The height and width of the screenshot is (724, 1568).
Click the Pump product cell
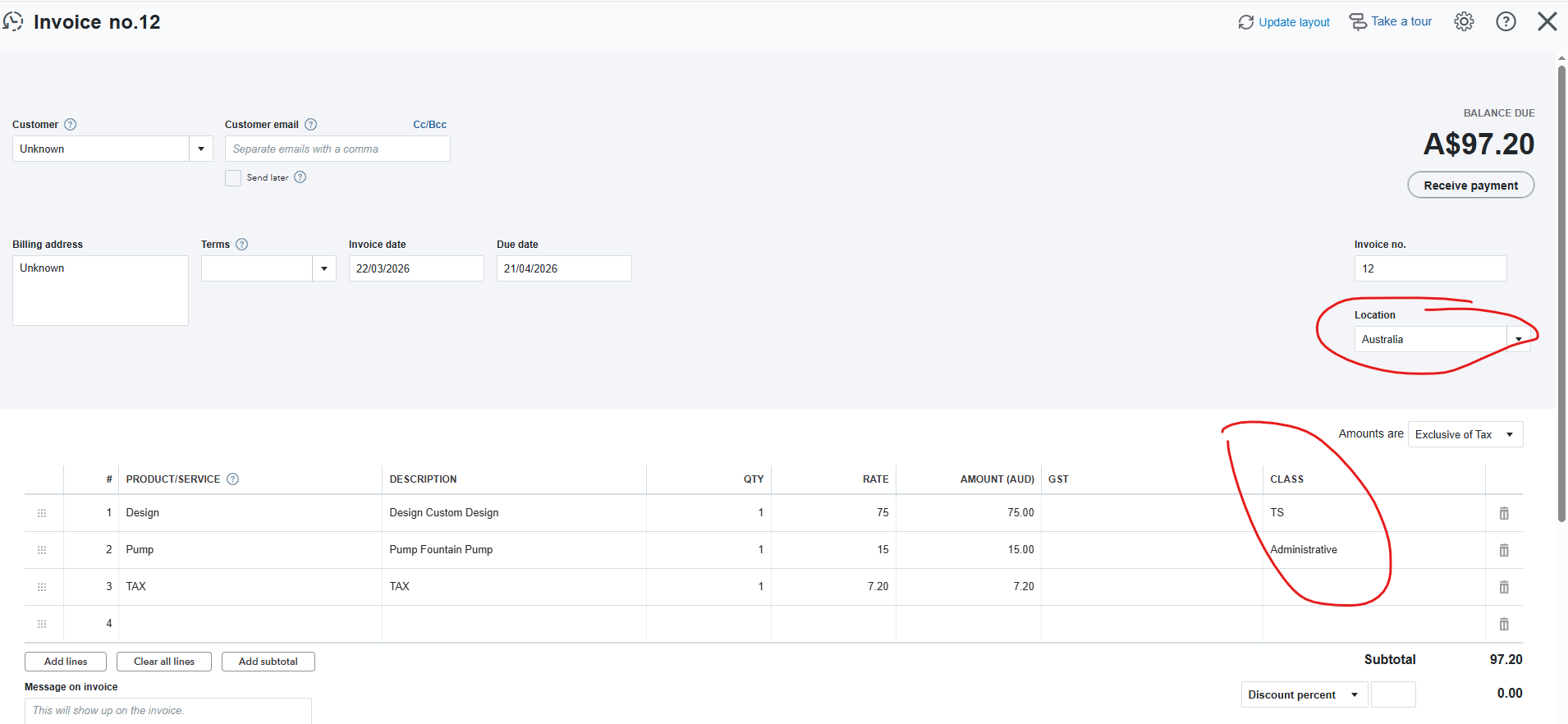pyautogui.click(x=250, y=550)
